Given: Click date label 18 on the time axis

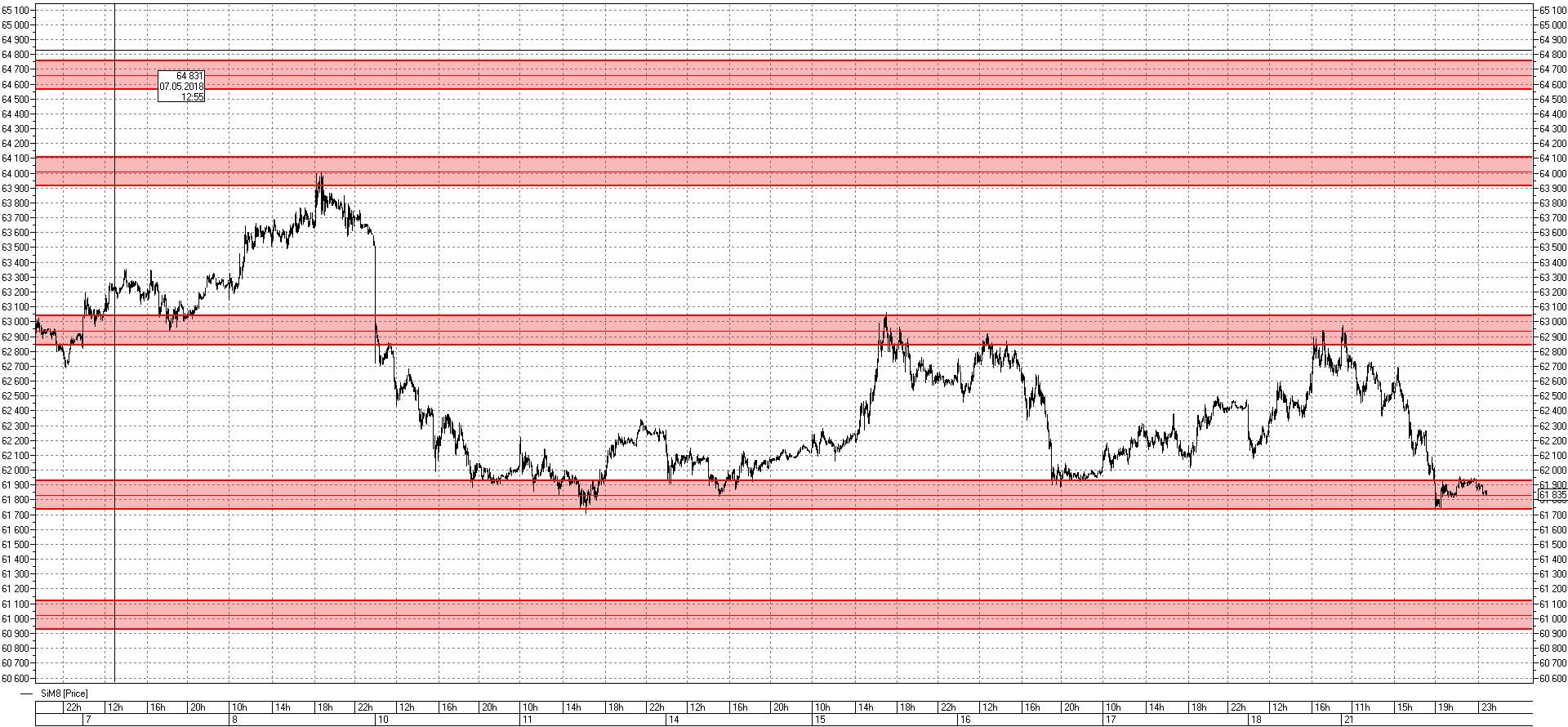Looking at the screenshot, I should click(1256, 720).
